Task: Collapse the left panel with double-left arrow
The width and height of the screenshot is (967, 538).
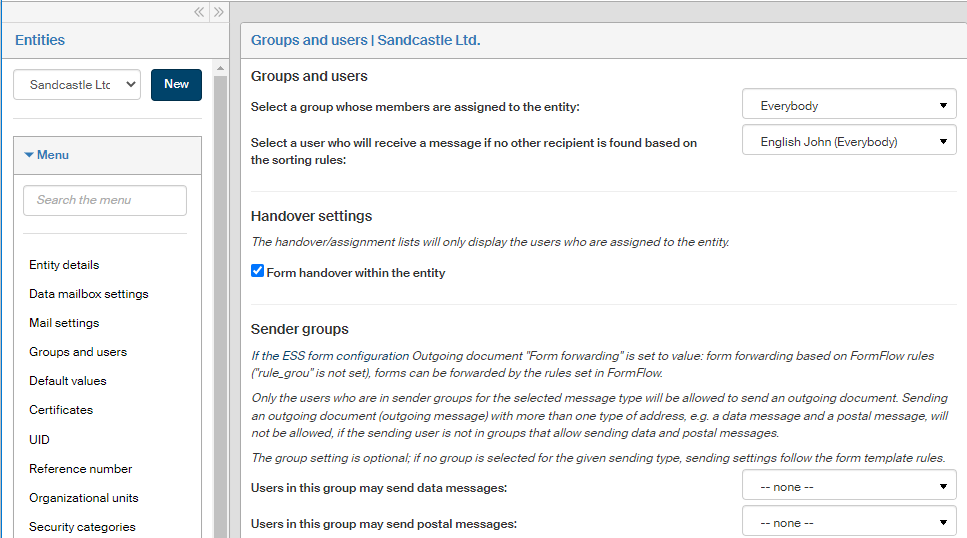Action: [199, 12]
